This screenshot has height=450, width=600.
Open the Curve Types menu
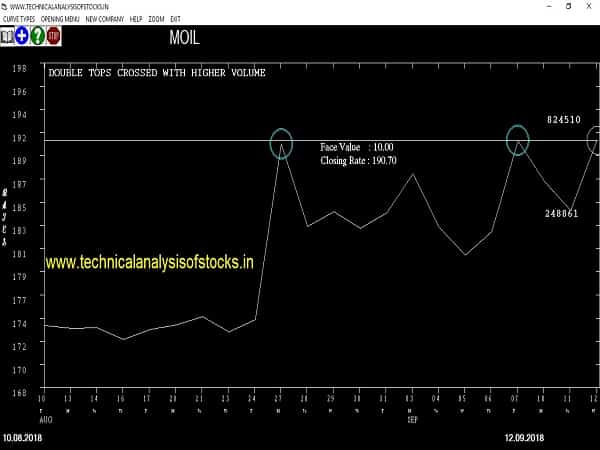tap(19, 19)
